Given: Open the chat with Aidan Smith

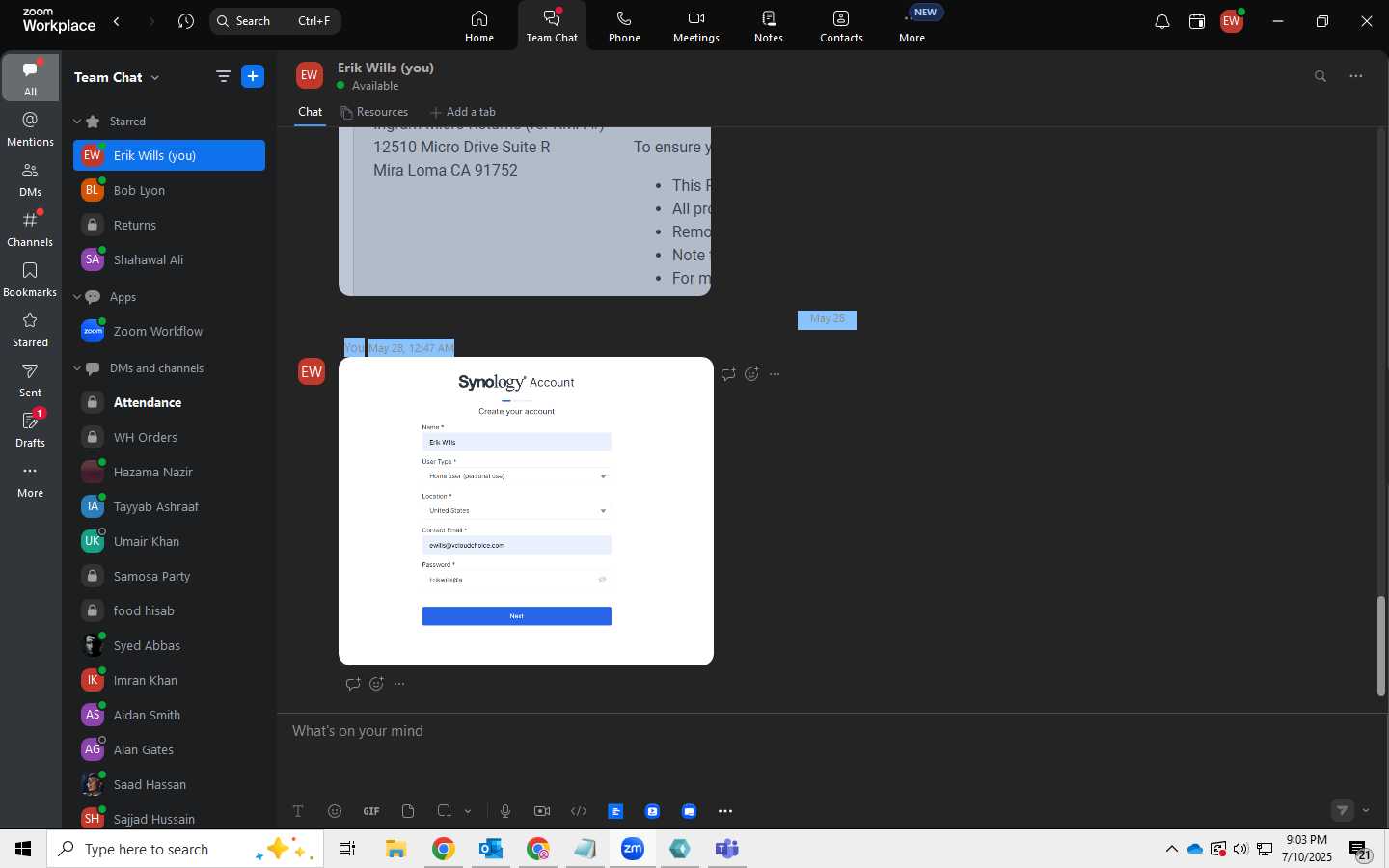Looking at the screenshot, I should pos(169,715).
